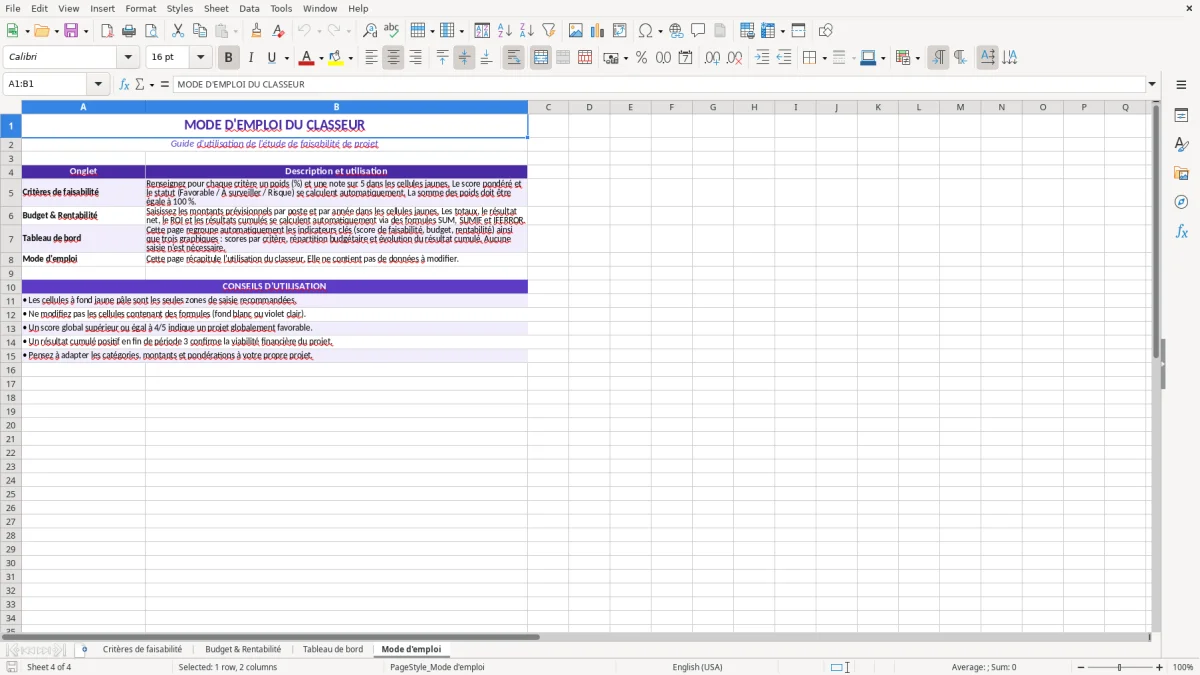Screen dimensions: 1200x675
Task: Cut selection with scissors icon
Action: point(178,31)
